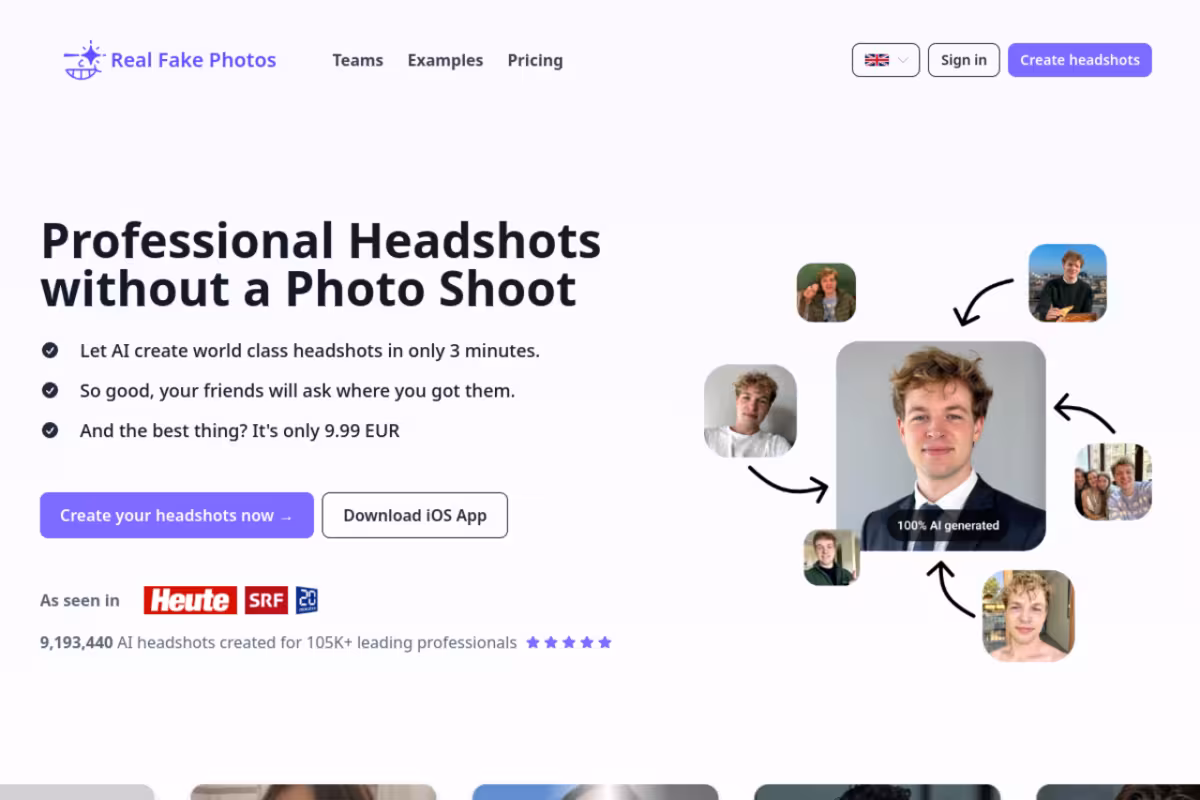1200x800 pixels.
Task: Open the Pricing menu item
Action: click(535, 60)
